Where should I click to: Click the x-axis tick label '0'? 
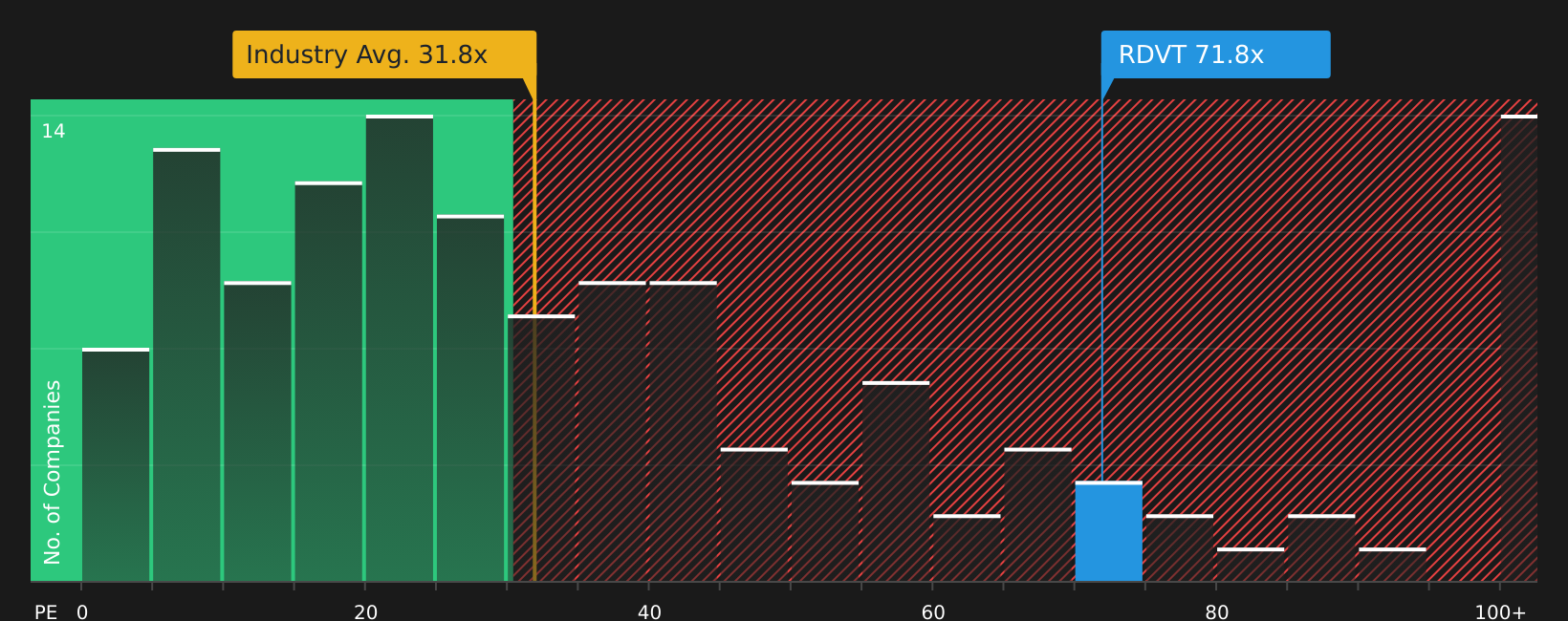(x=82, y=612)
